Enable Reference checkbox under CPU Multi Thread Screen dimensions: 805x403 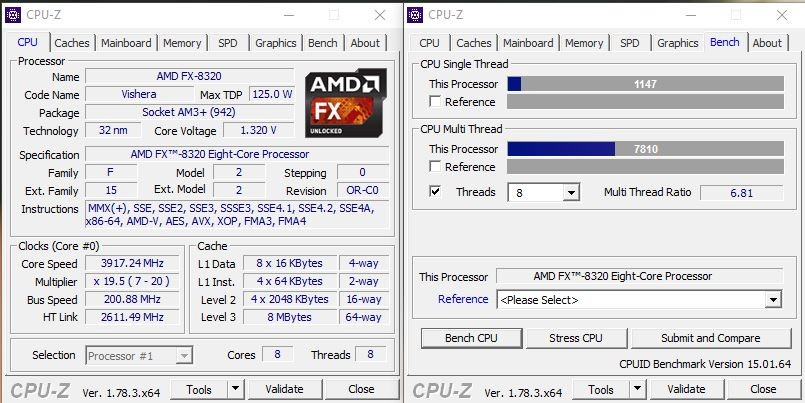click(x=435, y=167)
